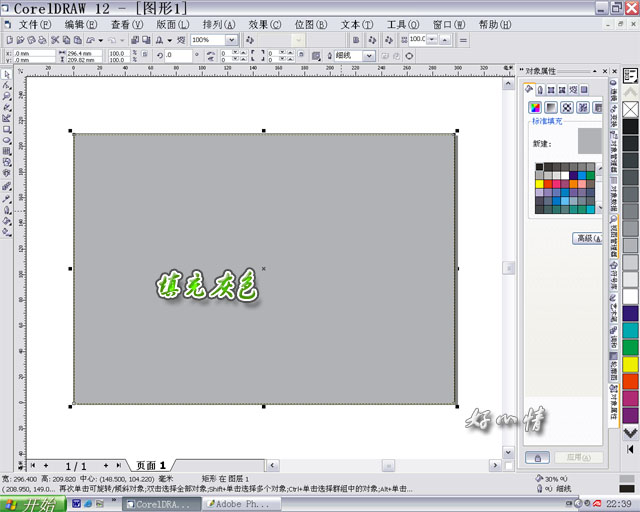Viewport: 640px width, 512px height.
Task: Open the 工具(O) menu
Action: (x=403, y=25)
